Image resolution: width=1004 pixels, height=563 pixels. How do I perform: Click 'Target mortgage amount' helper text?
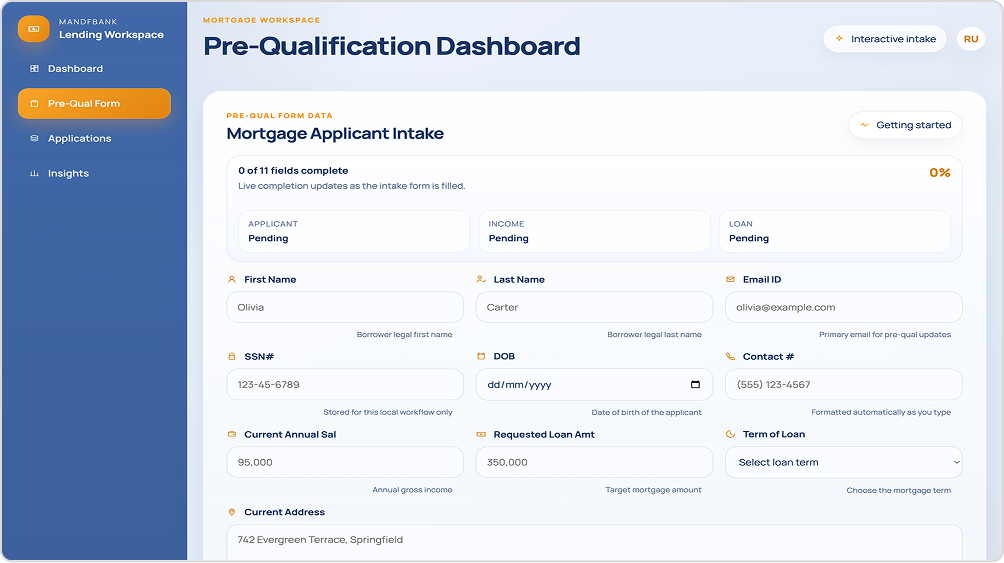point(653,489)
